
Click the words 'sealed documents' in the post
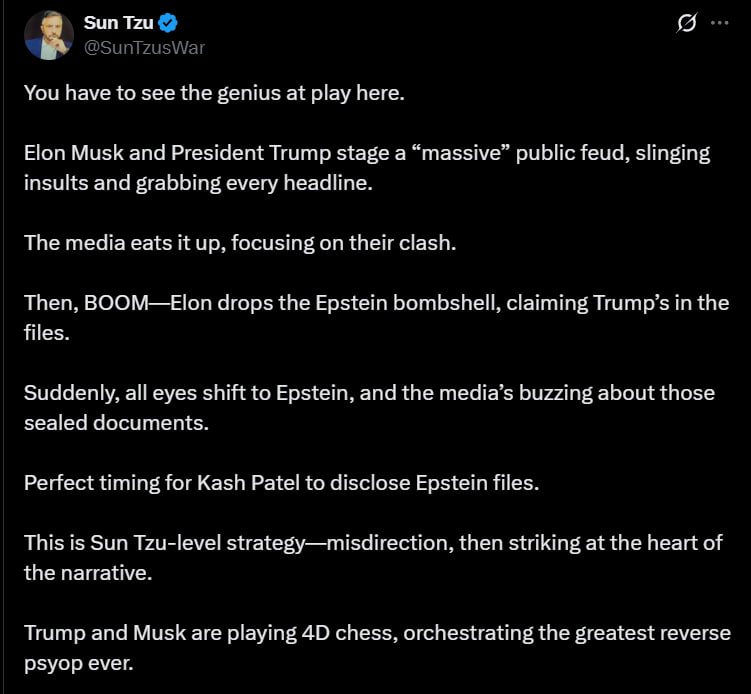pyautogui.click(x=116, y=423)
